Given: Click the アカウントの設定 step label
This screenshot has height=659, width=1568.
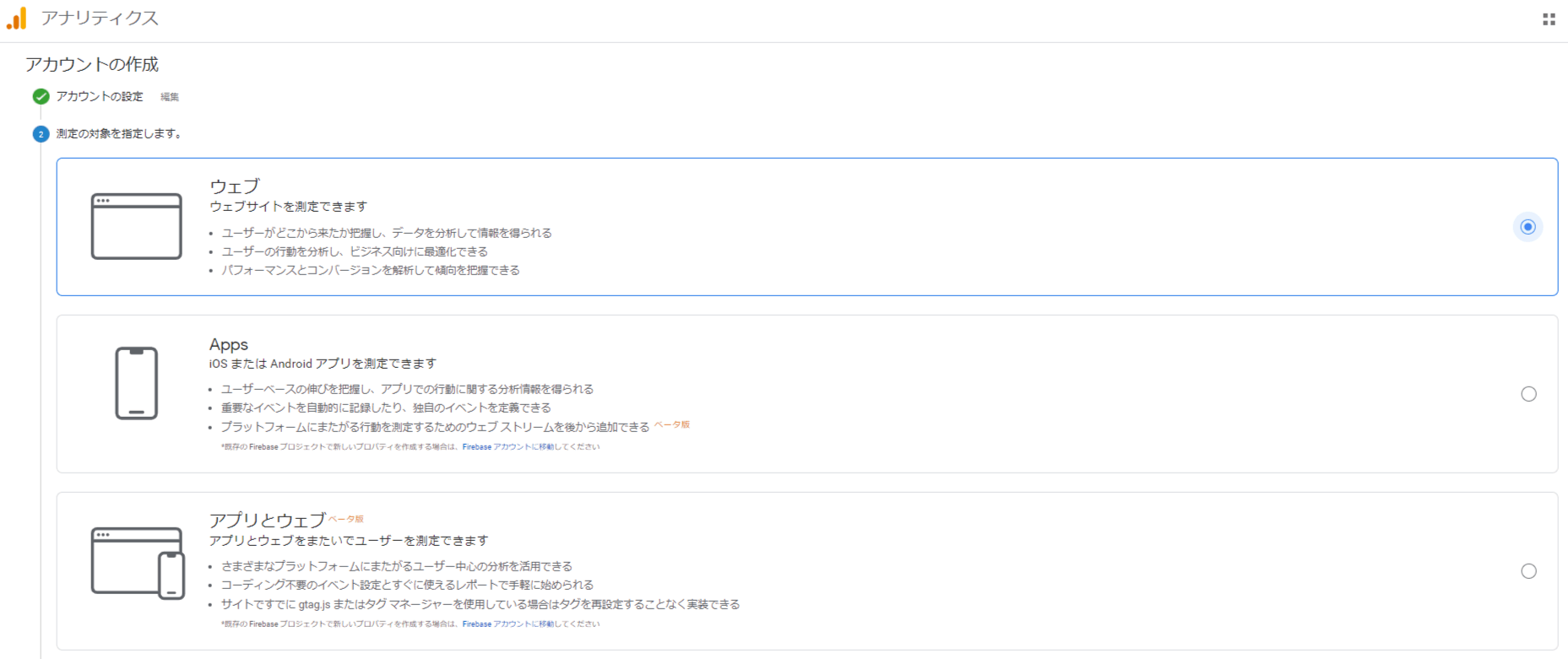Looking at the screenshot, I should [x=100, y=96].
